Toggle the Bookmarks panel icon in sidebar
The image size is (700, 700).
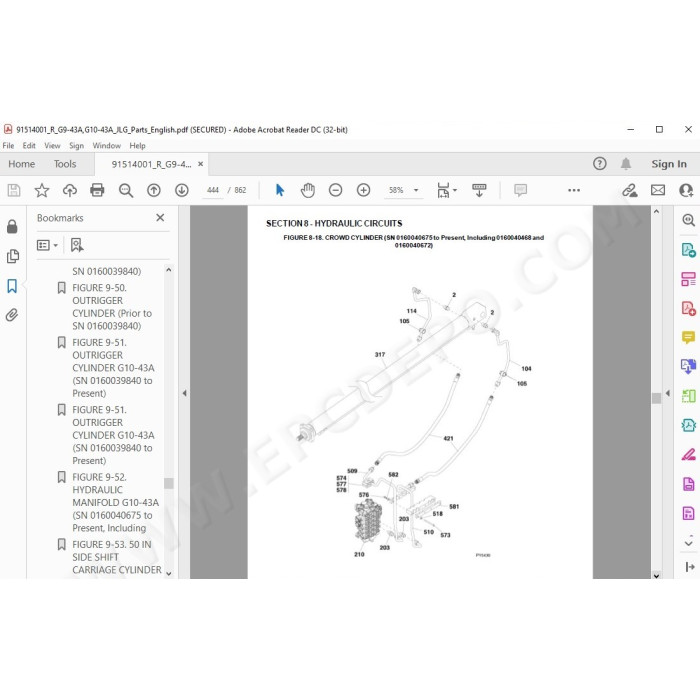pyautogui.click(x=12, y=286)
